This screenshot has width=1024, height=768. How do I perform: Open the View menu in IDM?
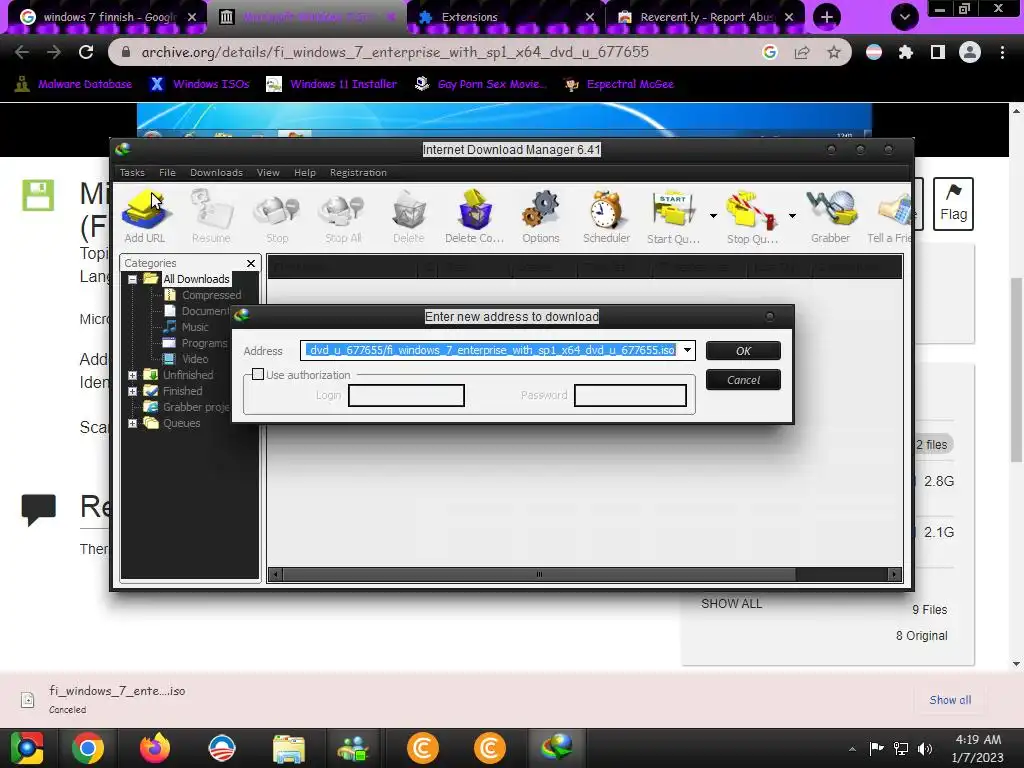(268, 172)
